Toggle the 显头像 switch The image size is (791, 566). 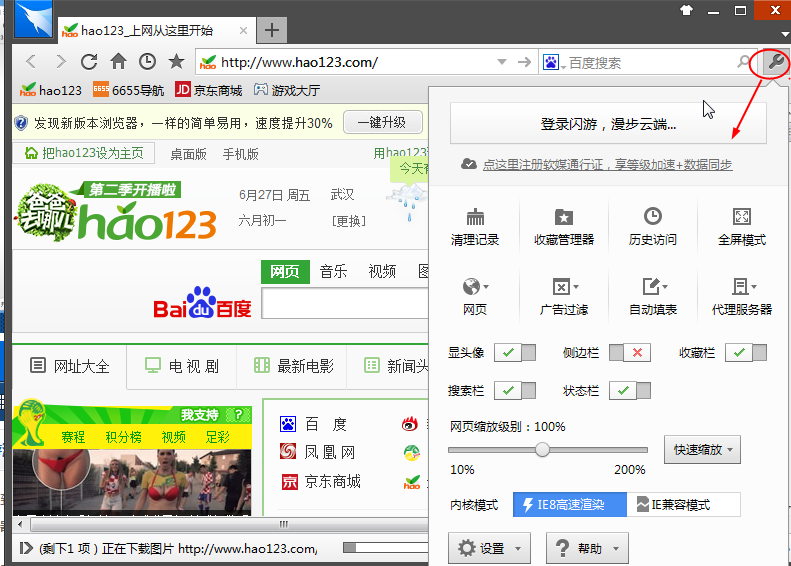515,353
